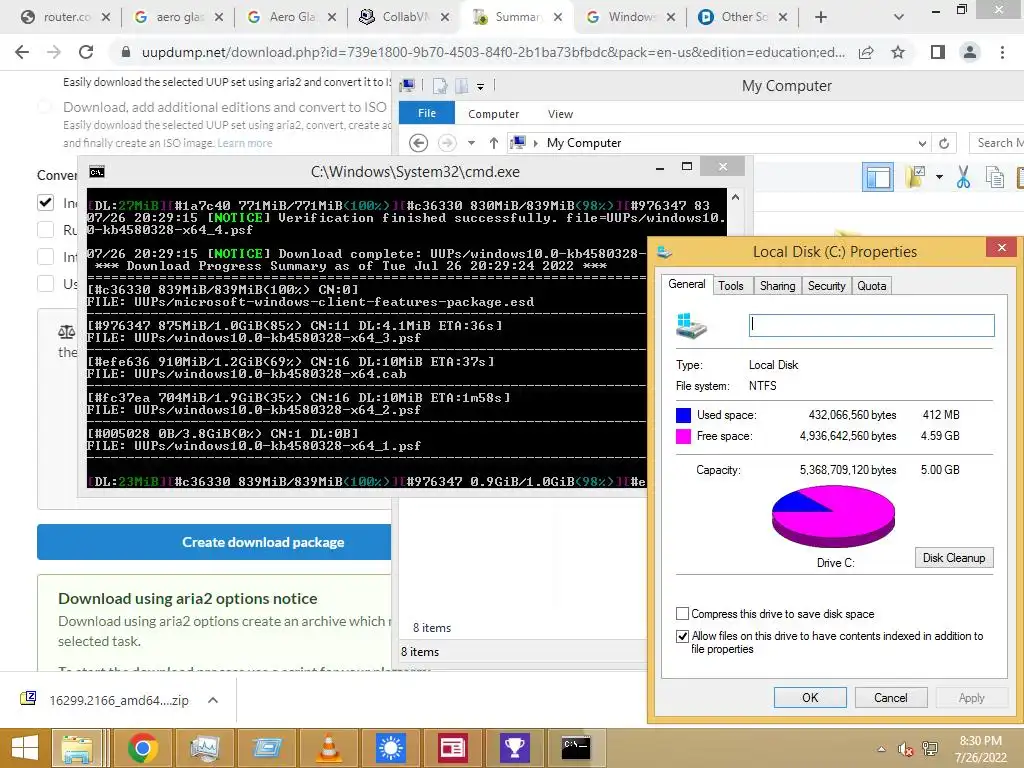Click cmd window scrollbar up arrow
The image size is (1024, 768).
pos(735,197)
